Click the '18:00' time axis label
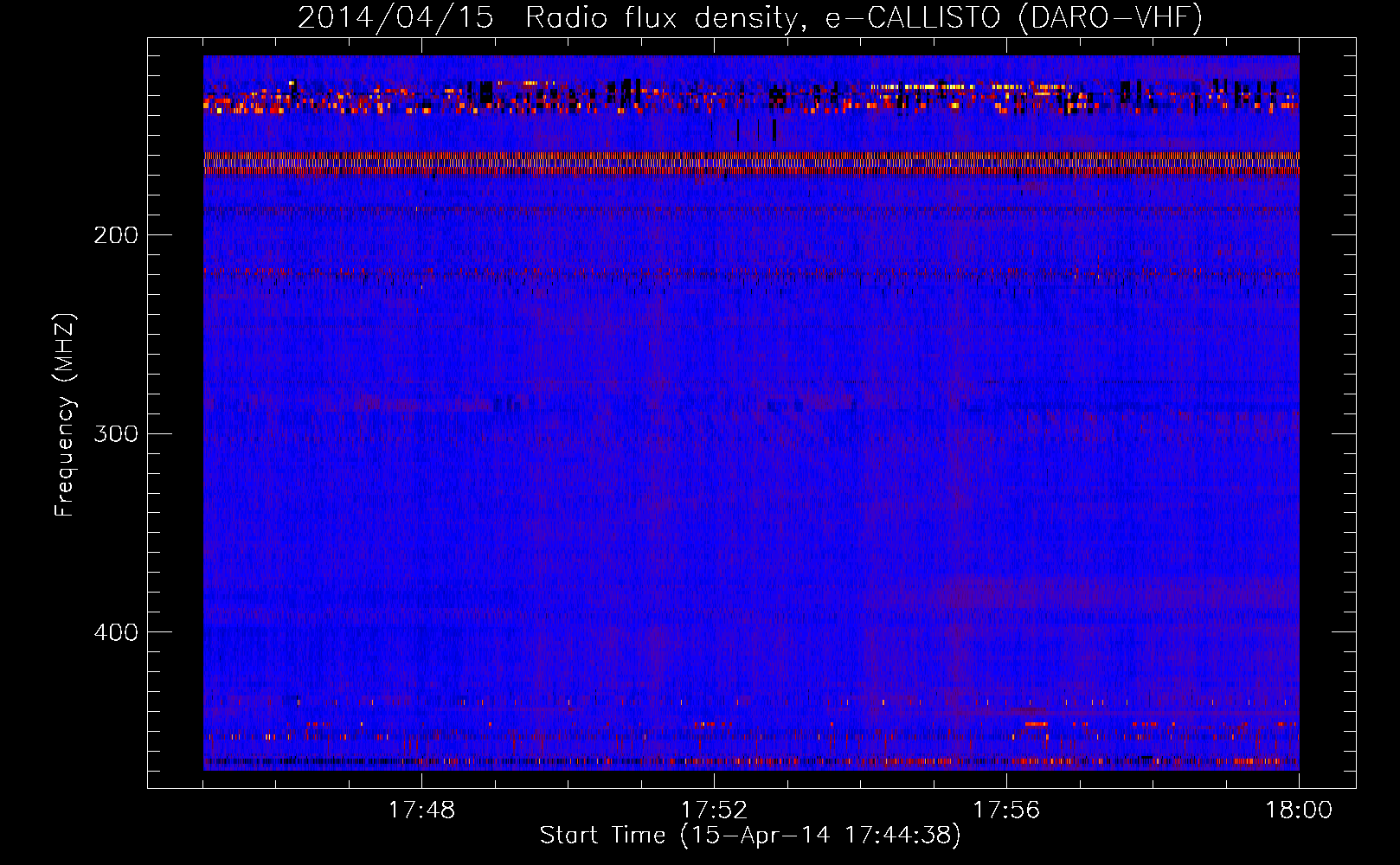 [x=1299, y=811]
